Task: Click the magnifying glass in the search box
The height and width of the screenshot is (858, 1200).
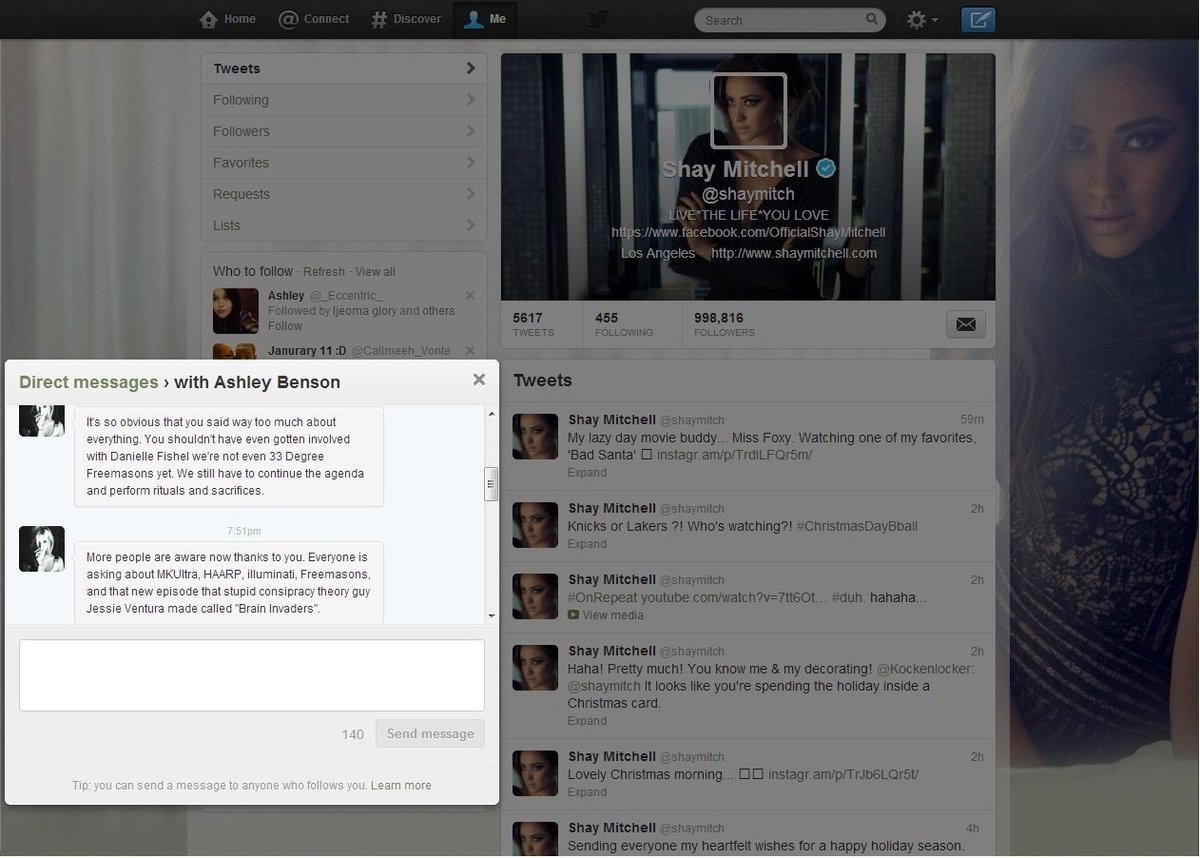Action: 870,19
